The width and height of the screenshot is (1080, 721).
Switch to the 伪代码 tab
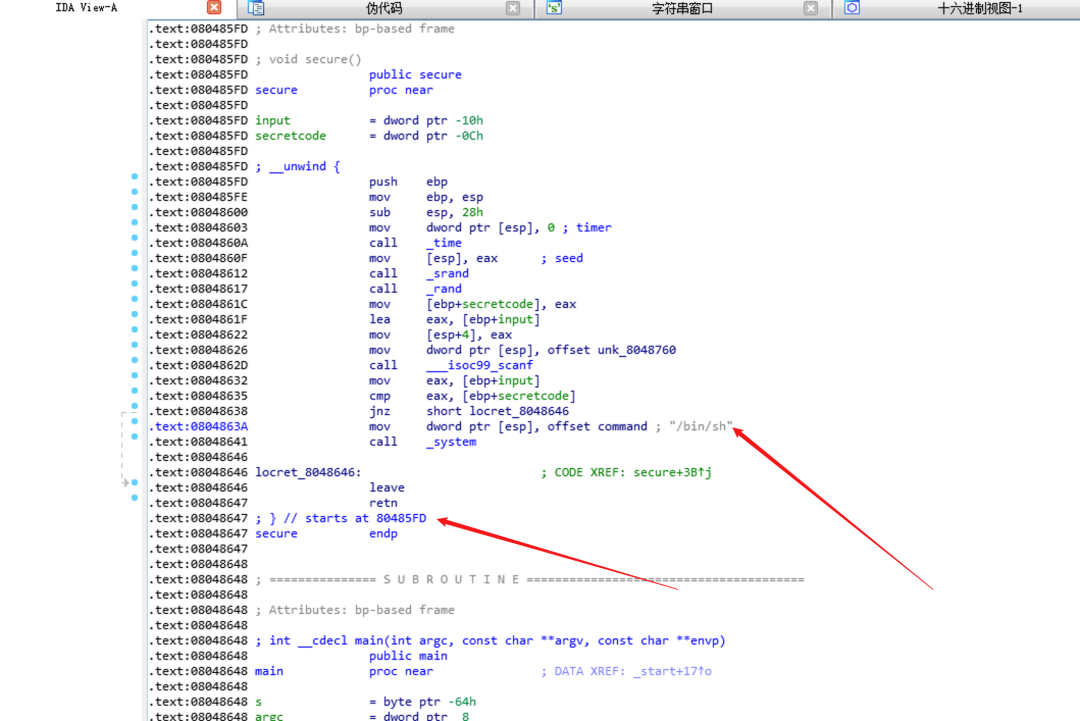(384, 9)
